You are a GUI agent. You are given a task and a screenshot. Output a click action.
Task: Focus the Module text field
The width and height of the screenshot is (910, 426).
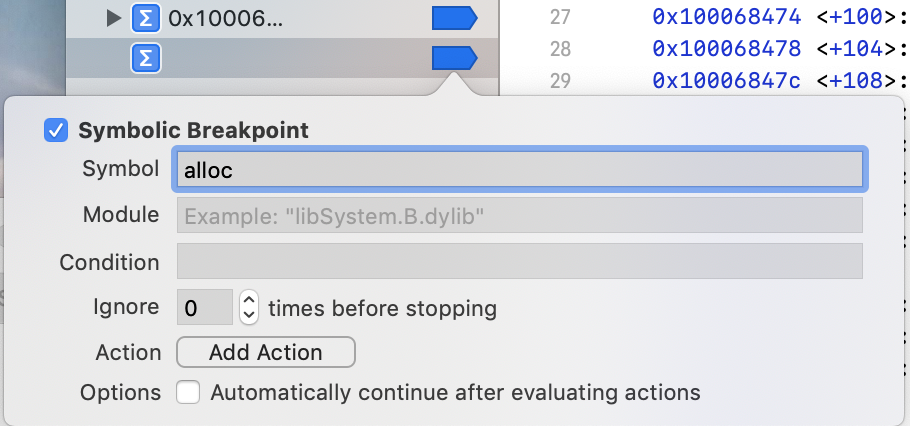[x=519, y=215]
